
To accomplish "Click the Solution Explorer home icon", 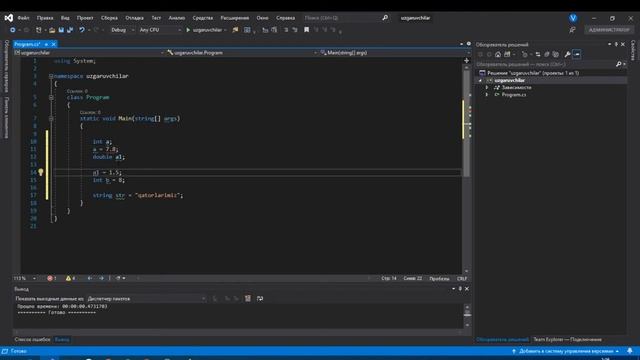I will click(498, 54).
